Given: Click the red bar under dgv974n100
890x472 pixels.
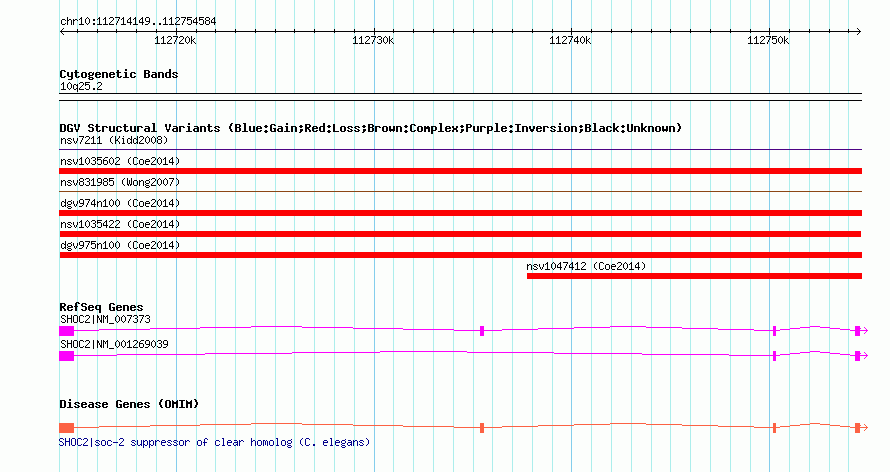Looking at the screenshot, I should click(460, 213).
